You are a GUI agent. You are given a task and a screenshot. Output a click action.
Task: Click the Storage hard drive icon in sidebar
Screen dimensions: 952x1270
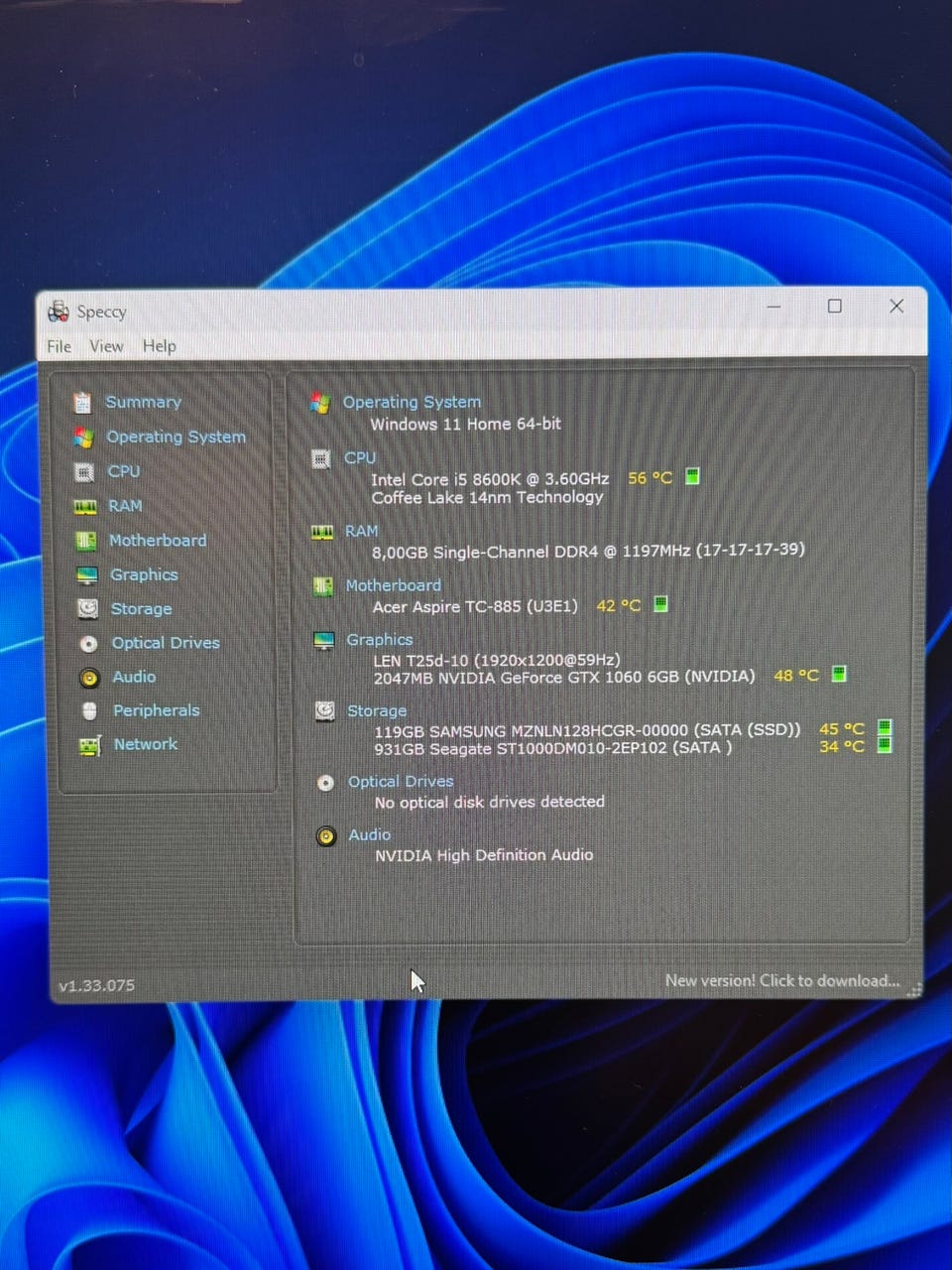click(88, 608)
